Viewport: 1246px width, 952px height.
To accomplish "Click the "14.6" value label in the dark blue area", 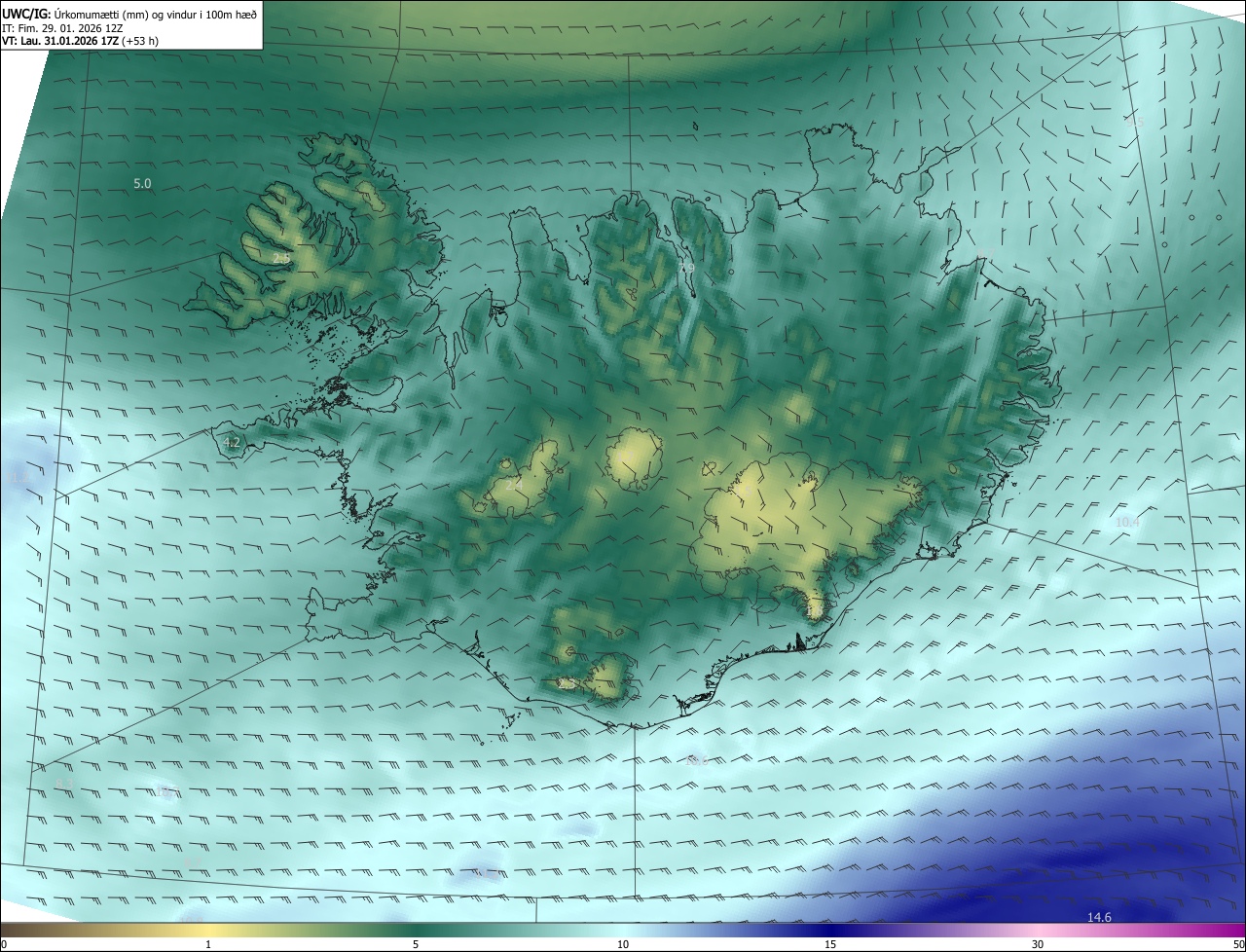I will [1099, 917].
